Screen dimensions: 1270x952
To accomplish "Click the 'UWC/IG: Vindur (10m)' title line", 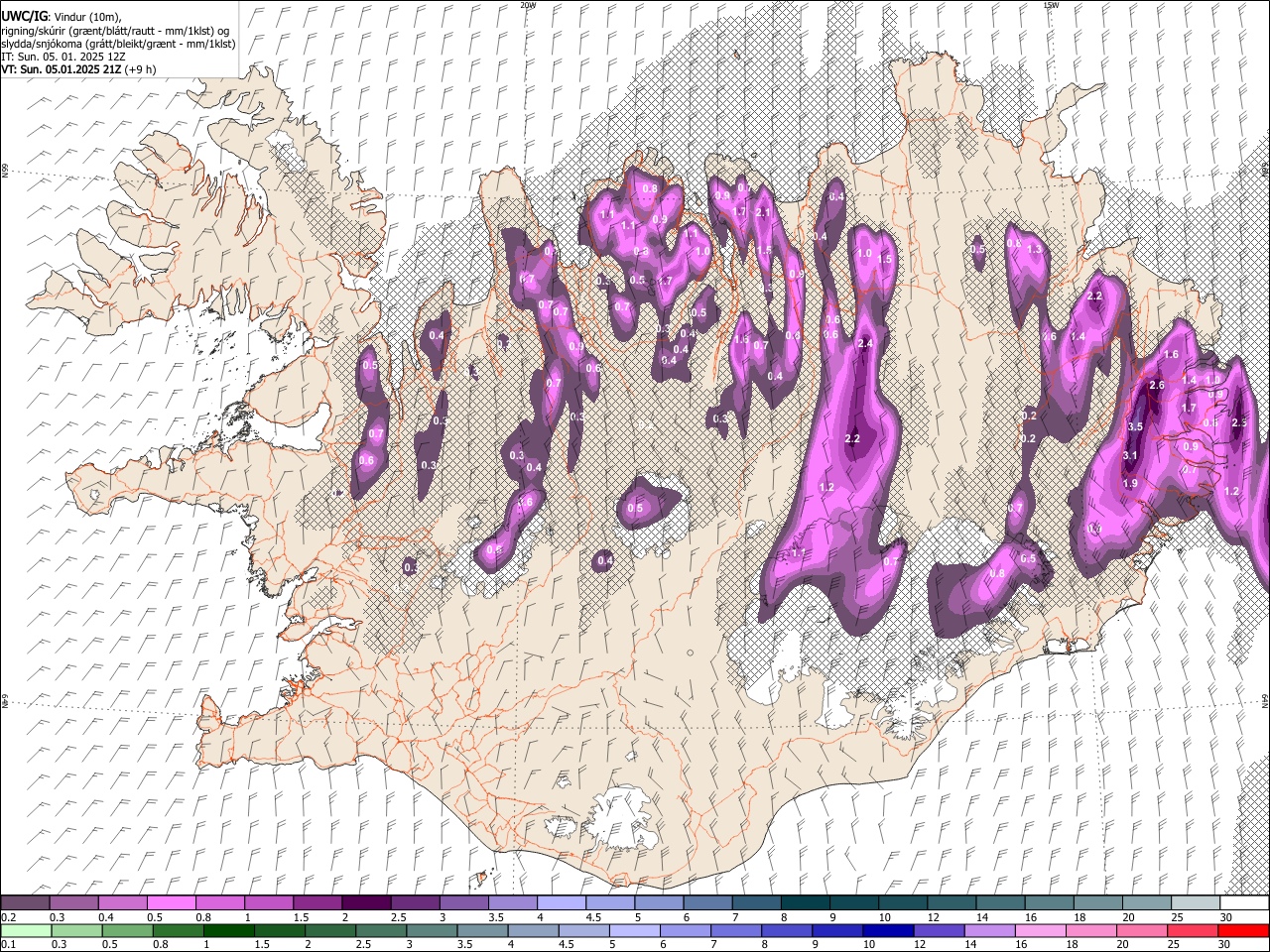I will click(61, 17).
